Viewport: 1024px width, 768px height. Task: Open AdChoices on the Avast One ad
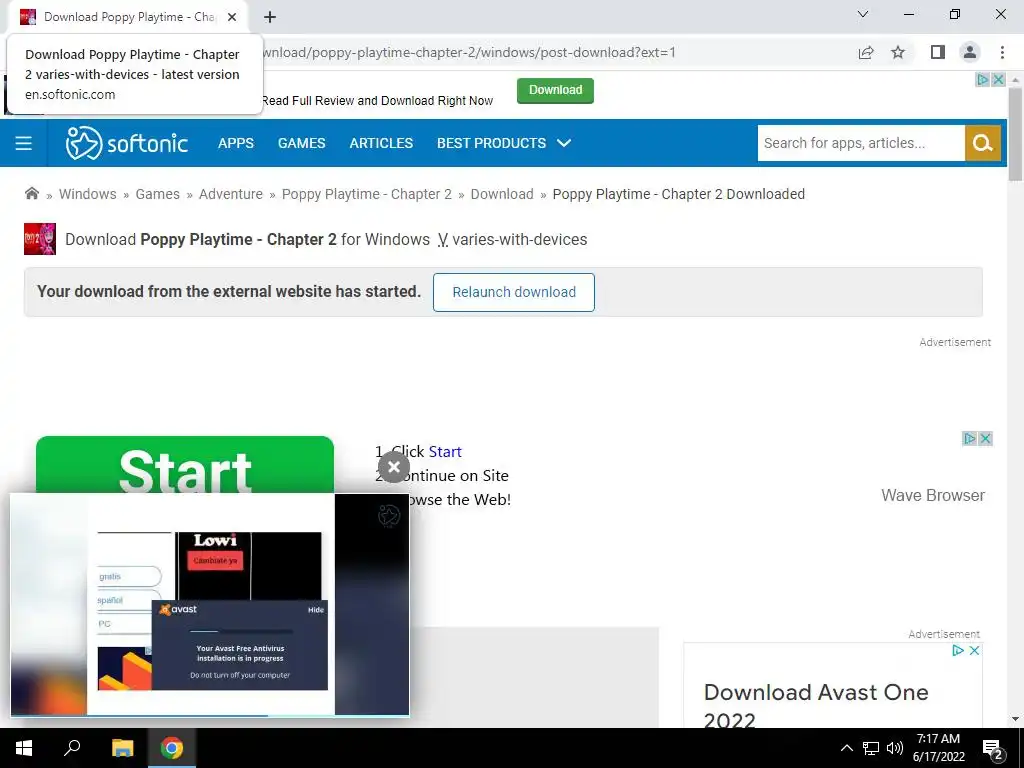[x=958, y=650]
